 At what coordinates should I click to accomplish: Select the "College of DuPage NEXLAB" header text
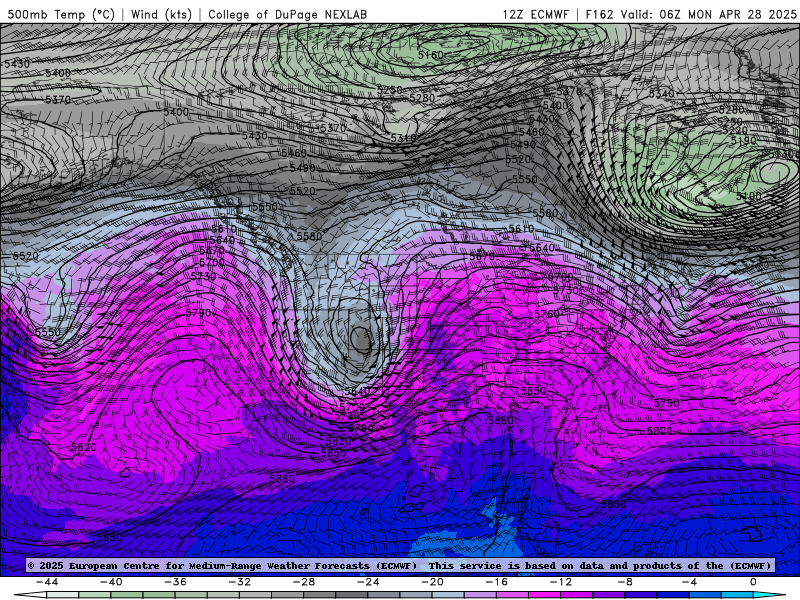pos(287,14)
